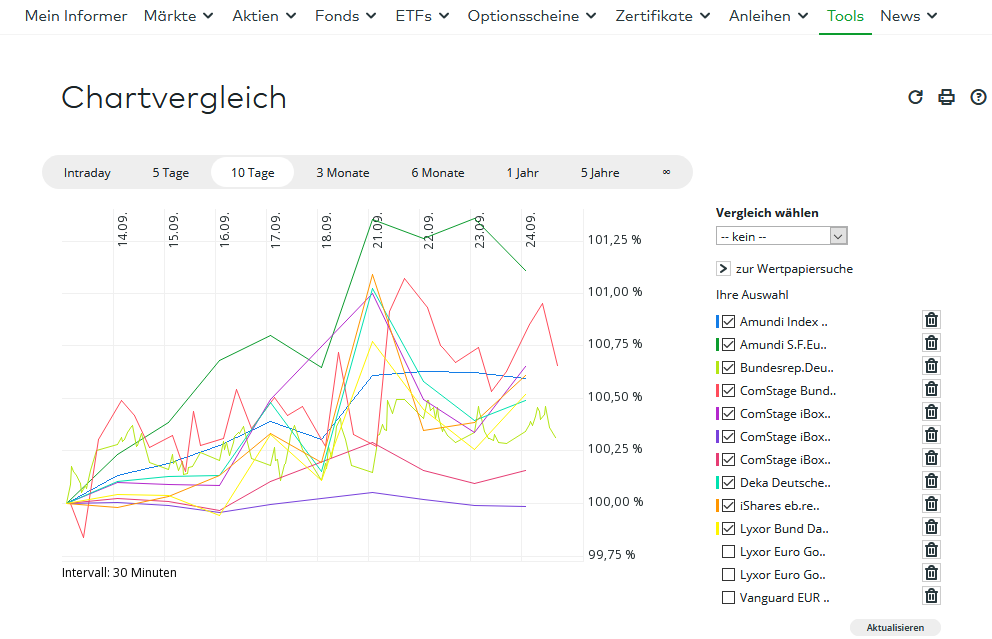Check the Vanguard EUR checkbox

tap(727, 597)
